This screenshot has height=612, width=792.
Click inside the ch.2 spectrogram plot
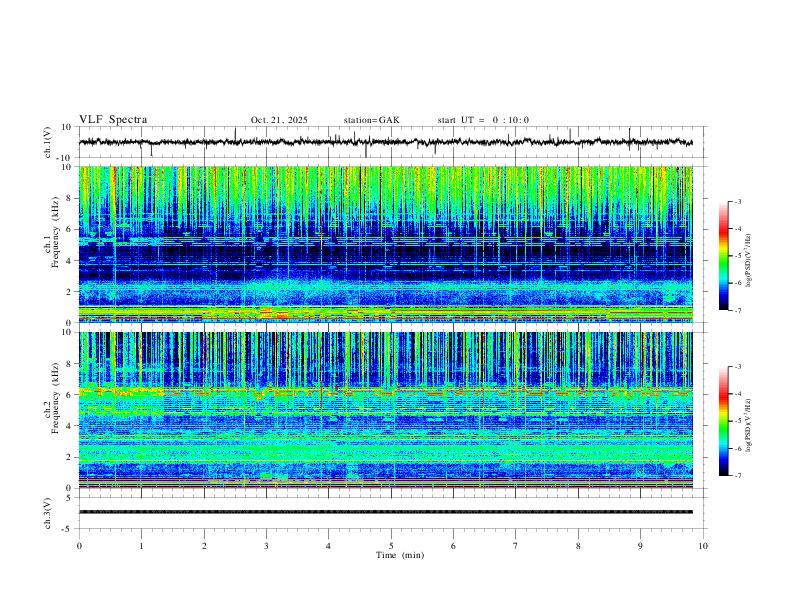point(390,410)
